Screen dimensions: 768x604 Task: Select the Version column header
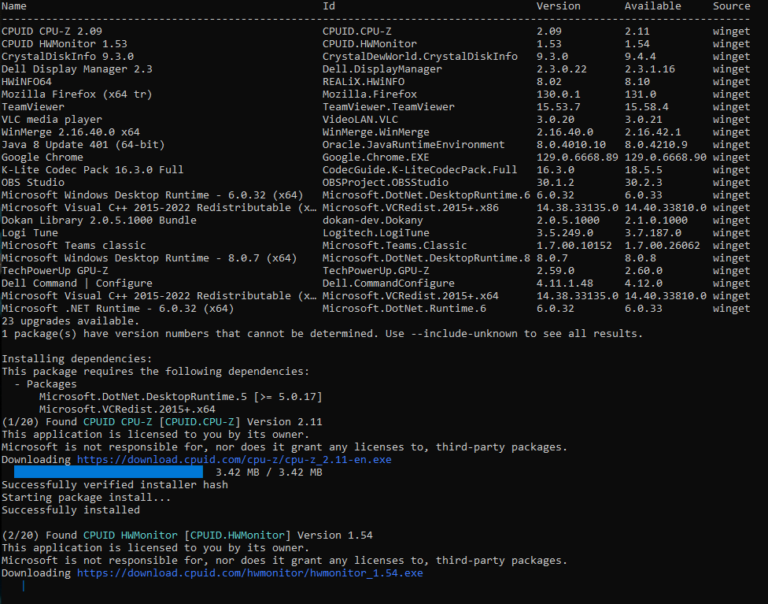[x=558, y=6]
